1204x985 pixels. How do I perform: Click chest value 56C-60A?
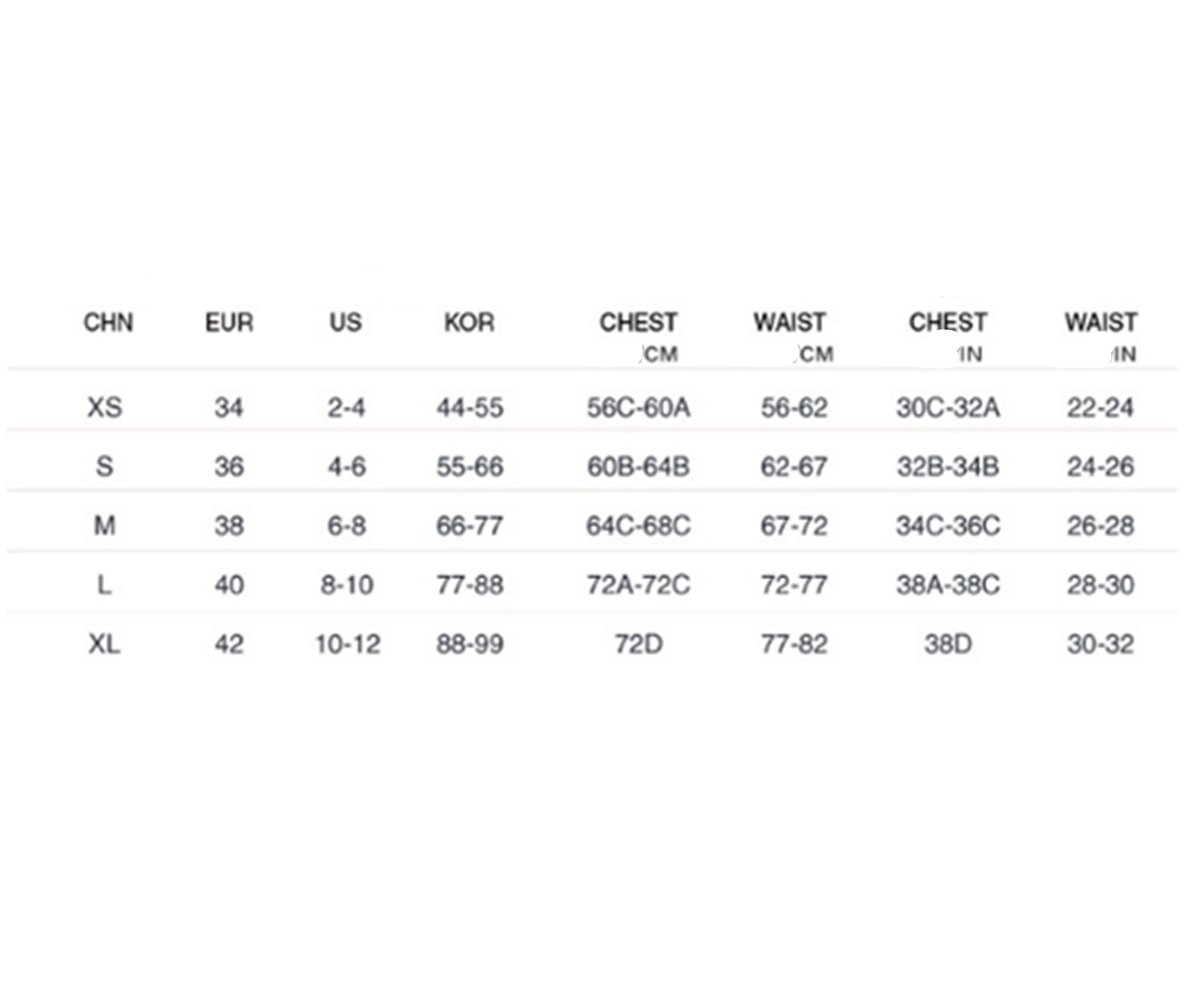pyautogui.click(x=638, y=407)
